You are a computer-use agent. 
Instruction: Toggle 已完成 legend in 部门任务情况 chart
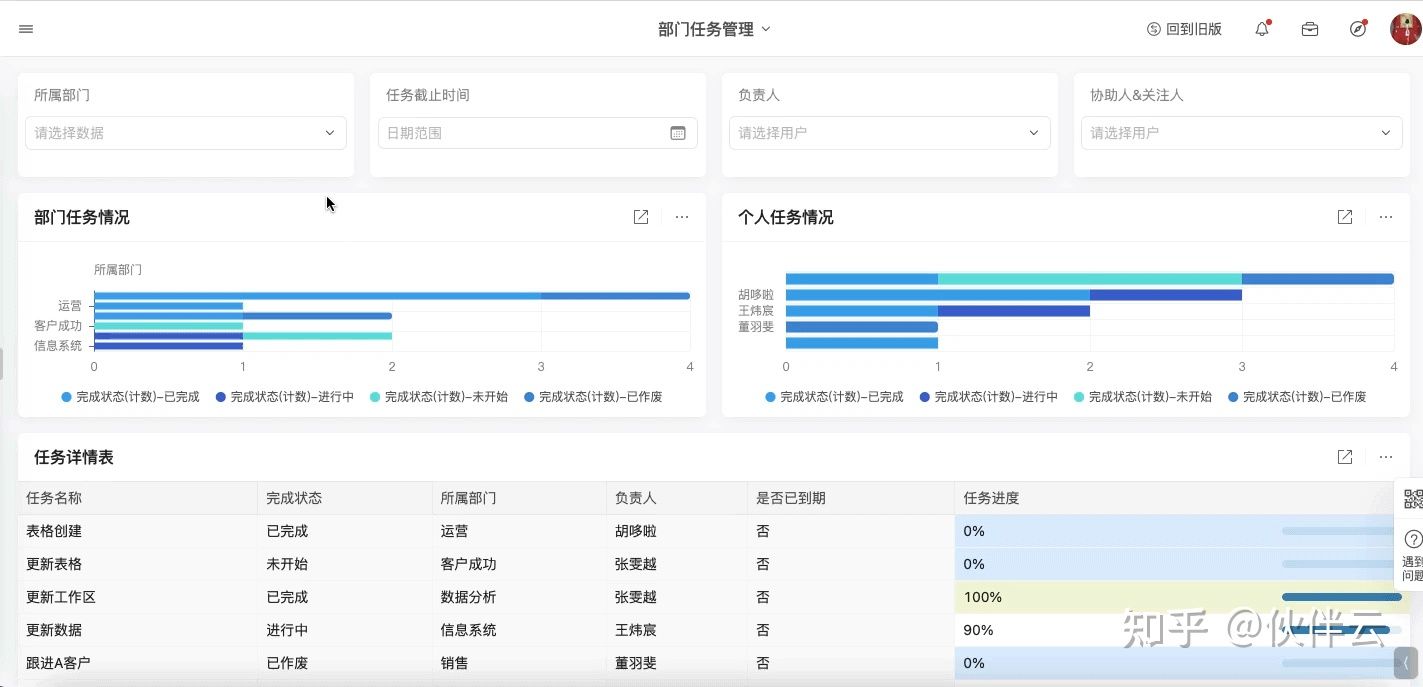coord(130,397)
